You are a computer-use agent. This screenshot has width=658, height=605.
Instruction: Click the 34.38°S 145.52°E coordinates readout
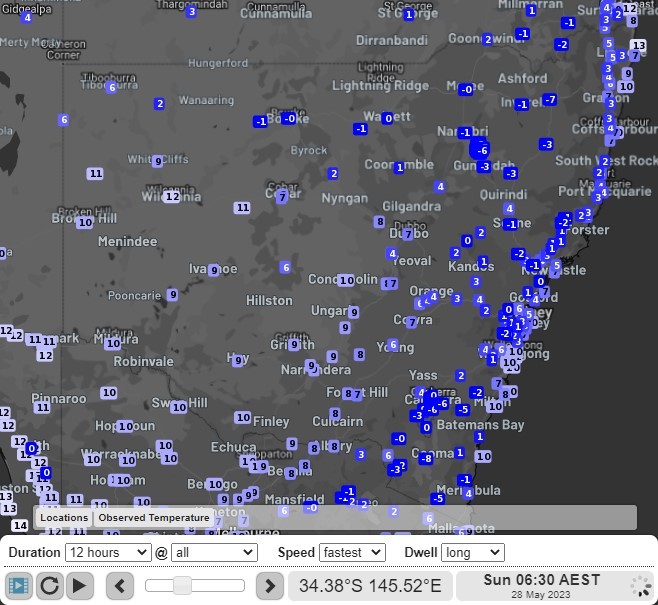(x=370, y=586)
